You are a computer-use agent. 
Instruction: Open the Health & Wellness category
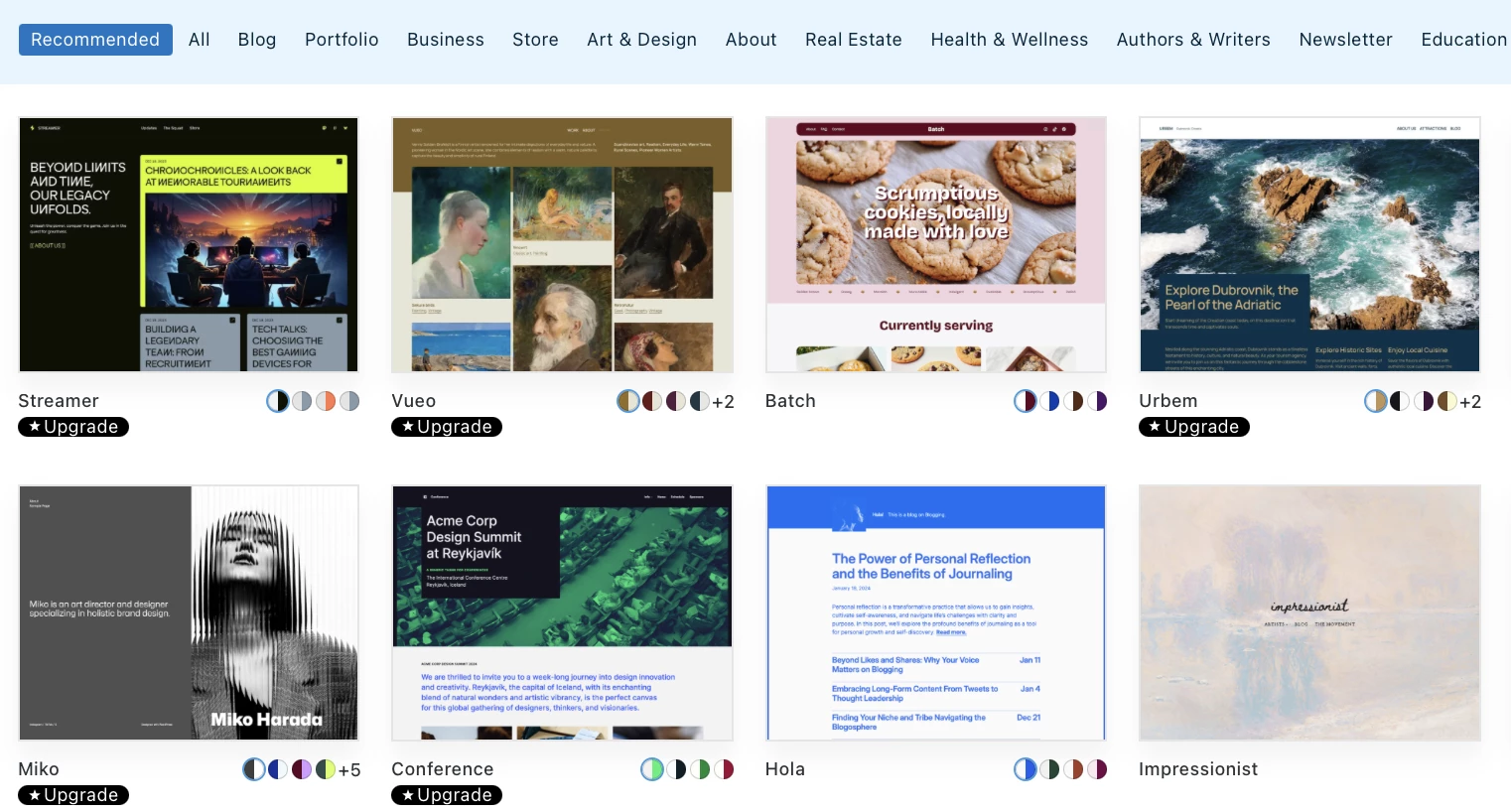pos(1010,40)
